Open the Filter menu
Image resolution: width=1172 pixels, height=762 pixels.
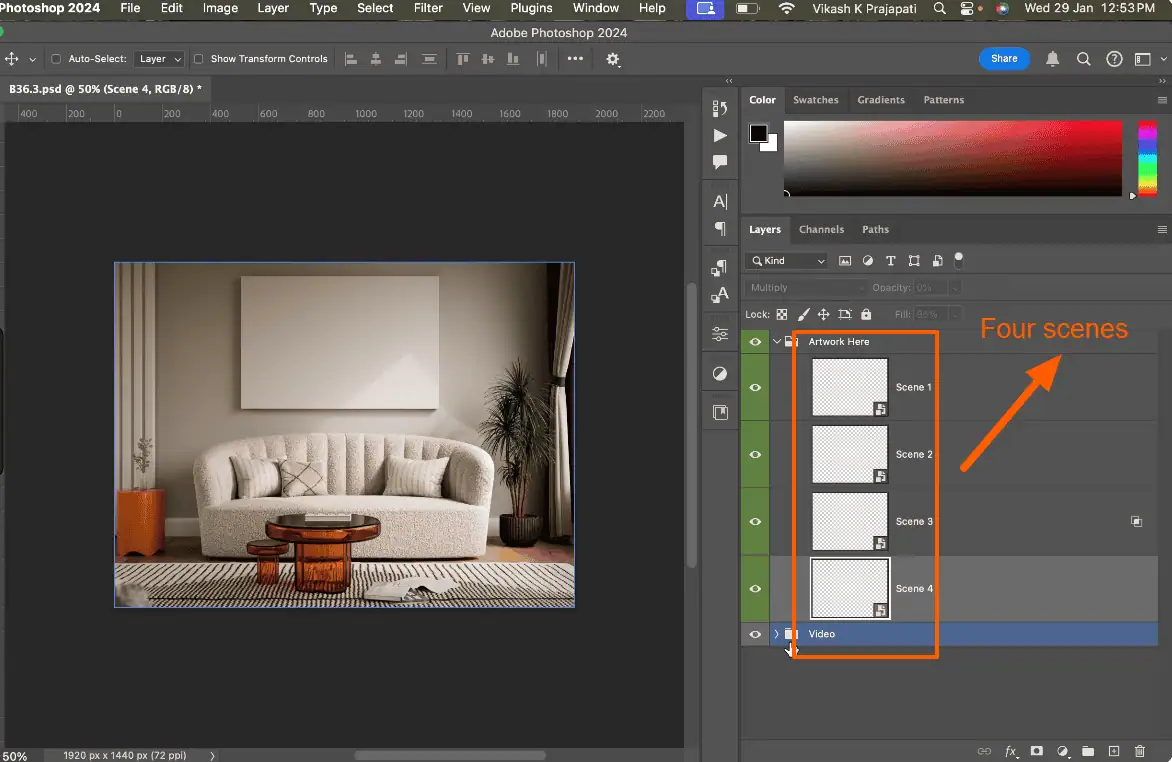(x=428, y=8)
